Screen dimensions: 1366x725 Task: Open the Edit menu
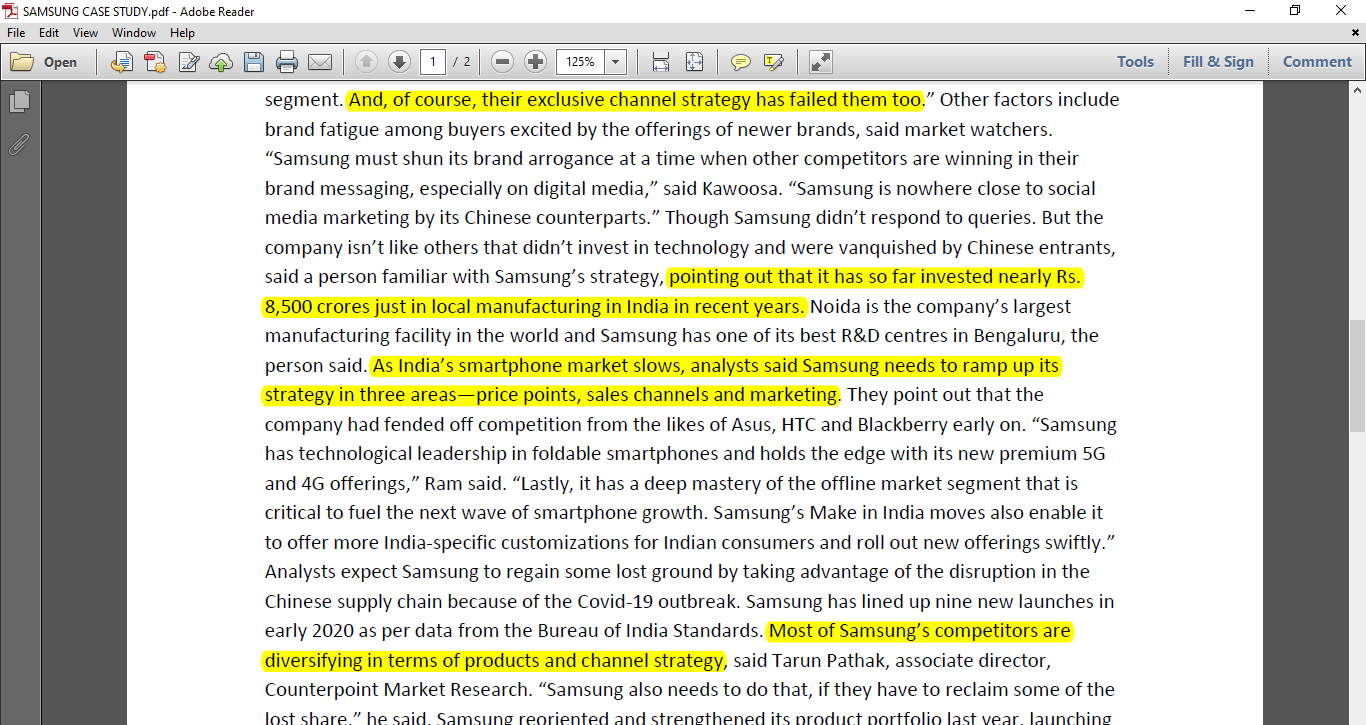49,33
